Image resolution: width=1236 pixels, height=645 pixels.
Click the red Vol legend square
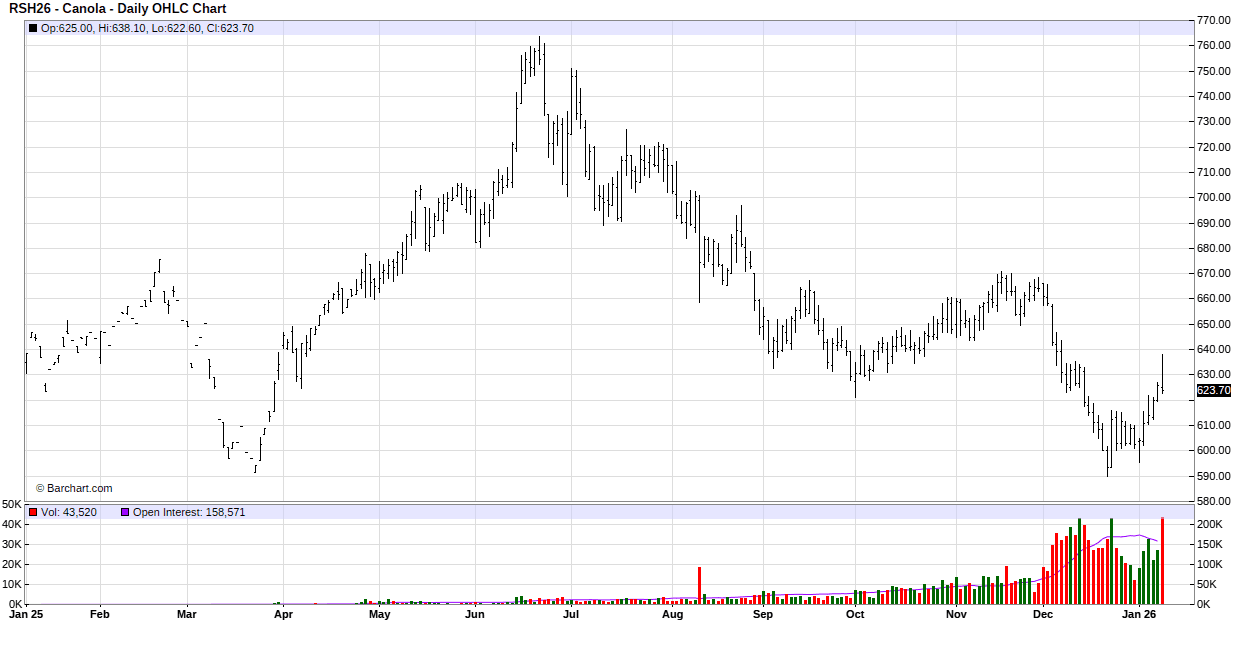[x=33, y=512]
